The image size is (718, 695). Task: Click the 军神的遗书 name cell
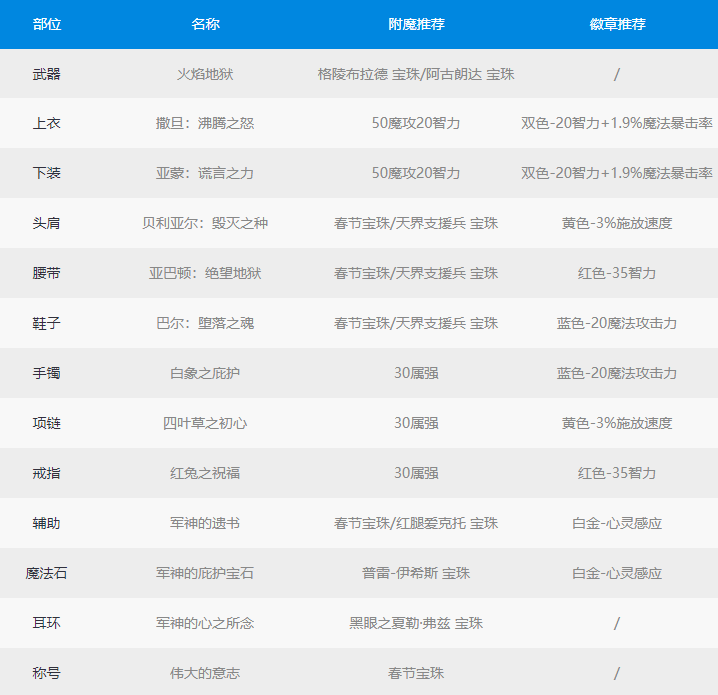click(x=205, y=522)
